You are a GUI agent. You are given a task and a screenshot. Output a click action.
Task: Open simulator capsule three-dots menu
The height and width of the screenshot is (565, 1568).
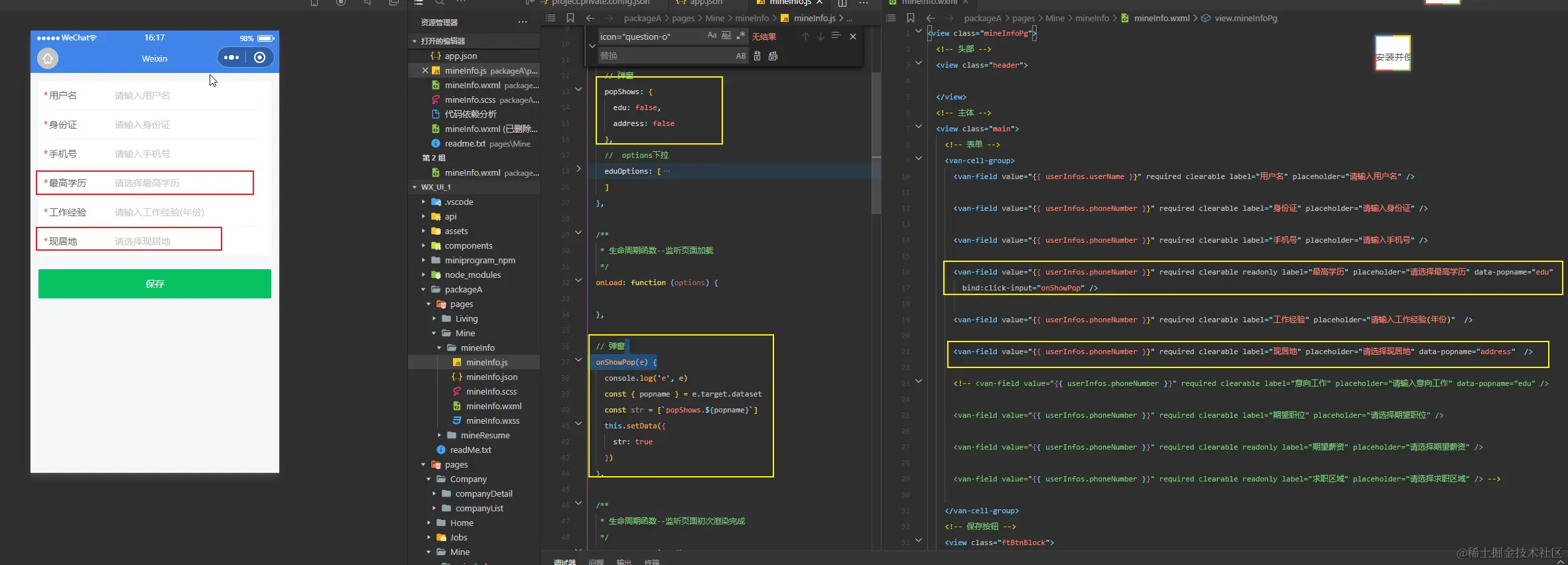tap(231, 58)
